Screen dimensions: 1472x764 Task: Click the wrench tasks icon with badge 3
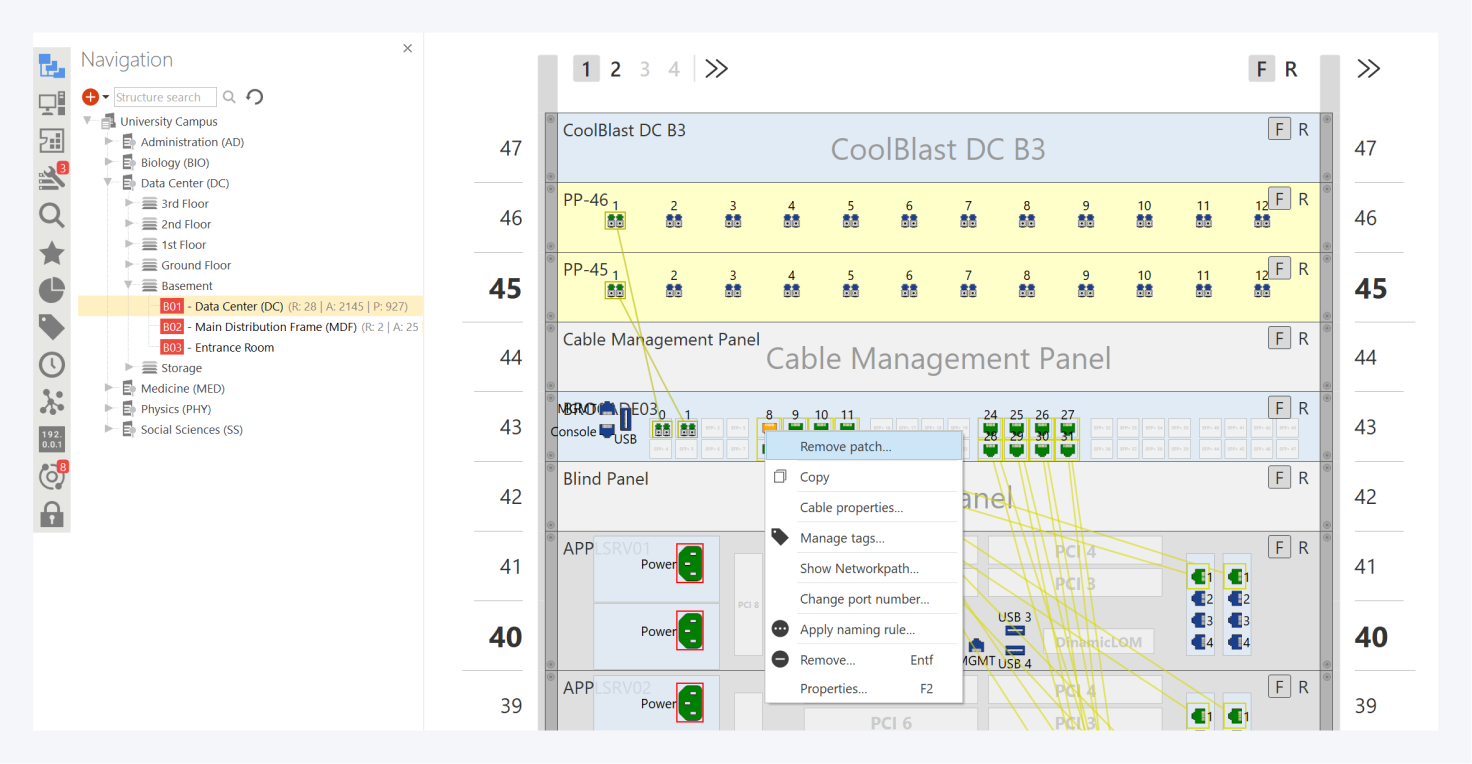(x=52, y=178)
